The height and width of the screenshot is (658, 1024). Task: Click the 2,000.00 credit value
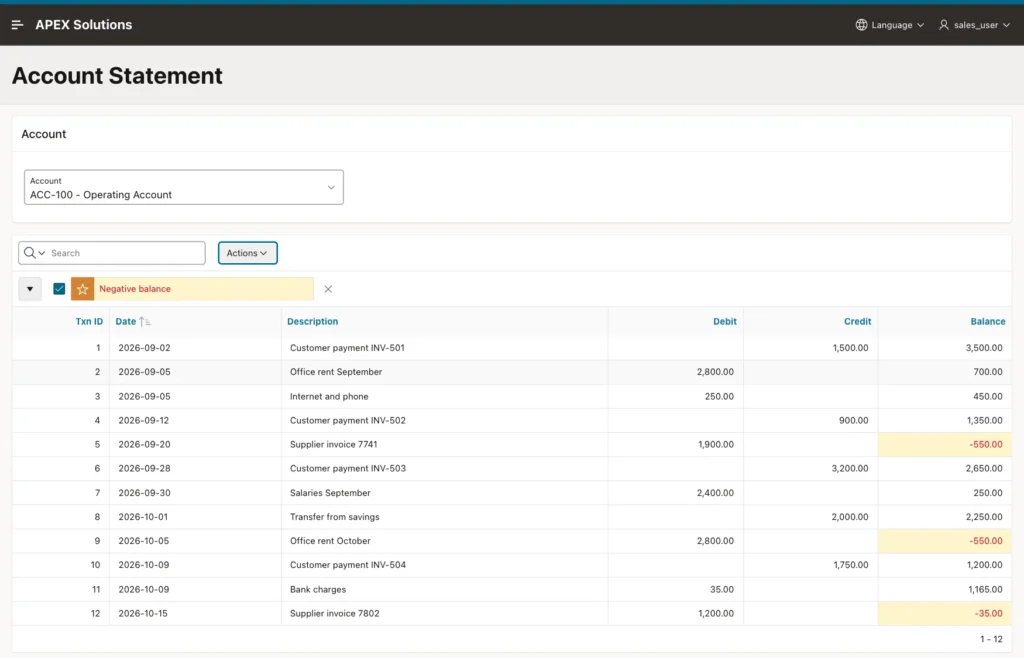[850, 517]
